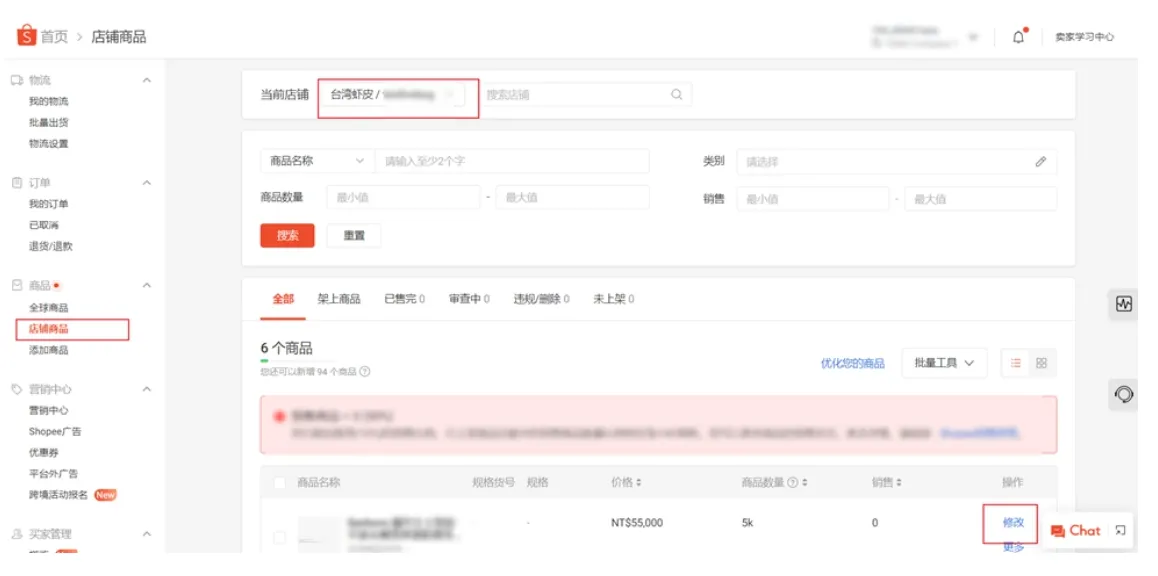Switch to the 未上架 tab
The width and height of the screenshot is (1158, 576).
click(612, 298)
